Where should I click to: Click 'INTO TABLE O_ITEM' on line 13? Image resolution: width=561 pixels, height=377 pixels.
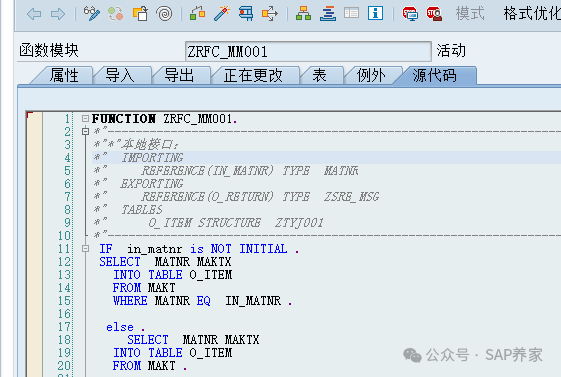172,275
